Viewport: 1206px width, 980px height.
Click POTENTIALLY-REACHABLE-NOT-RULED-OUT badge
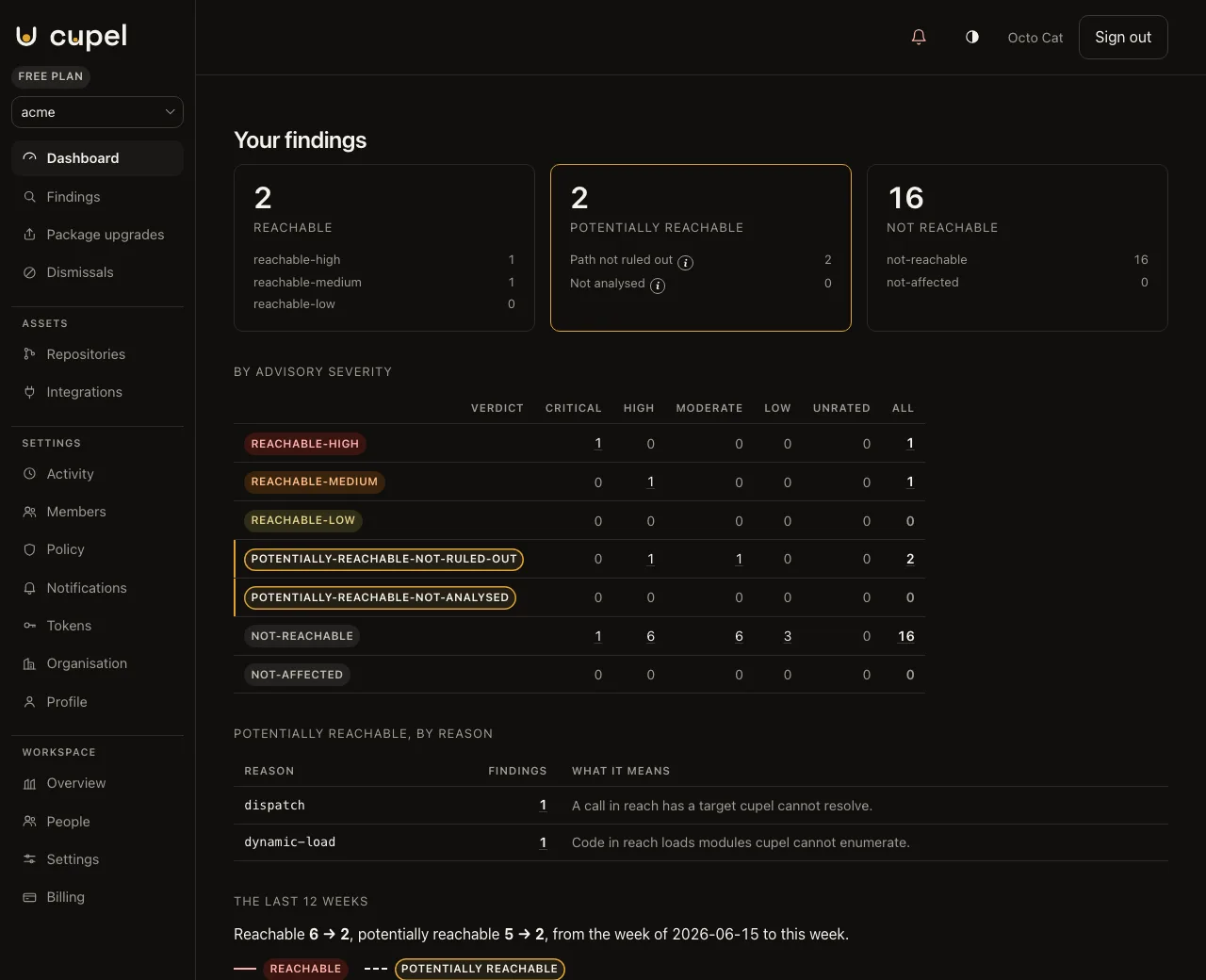pos(384,559)
